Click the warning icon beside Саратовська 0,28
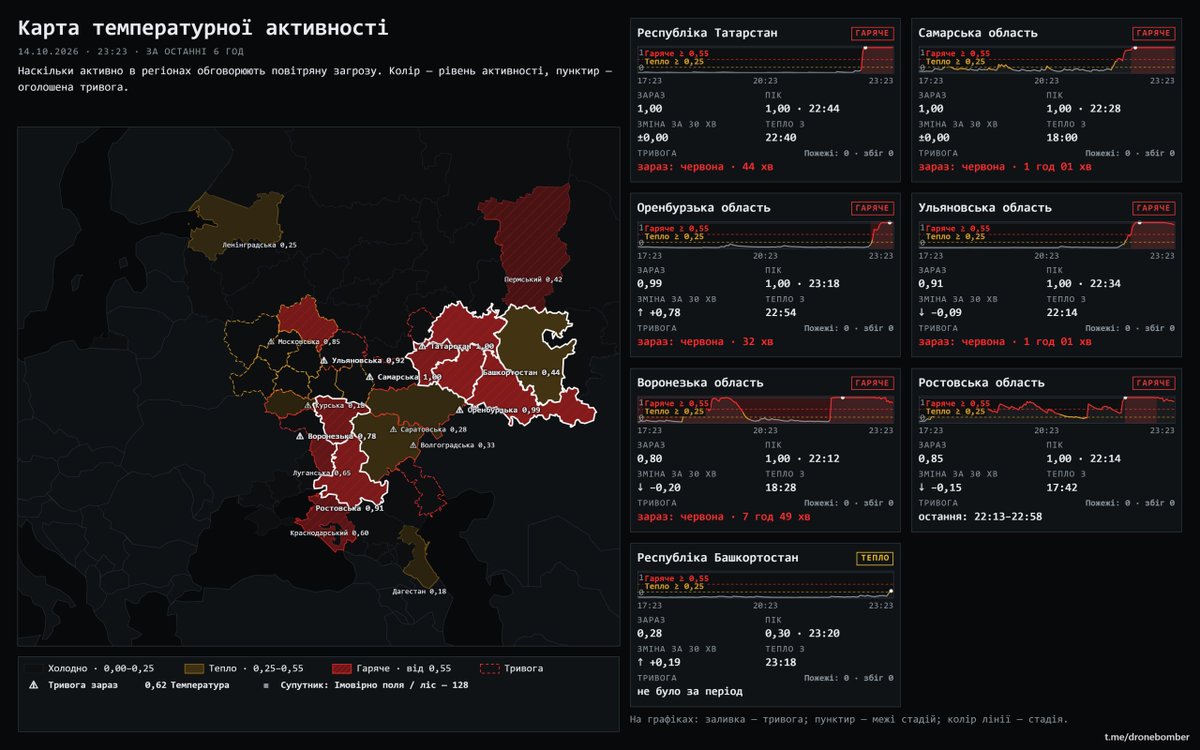Screen dimensions: 1200x750 393,429
